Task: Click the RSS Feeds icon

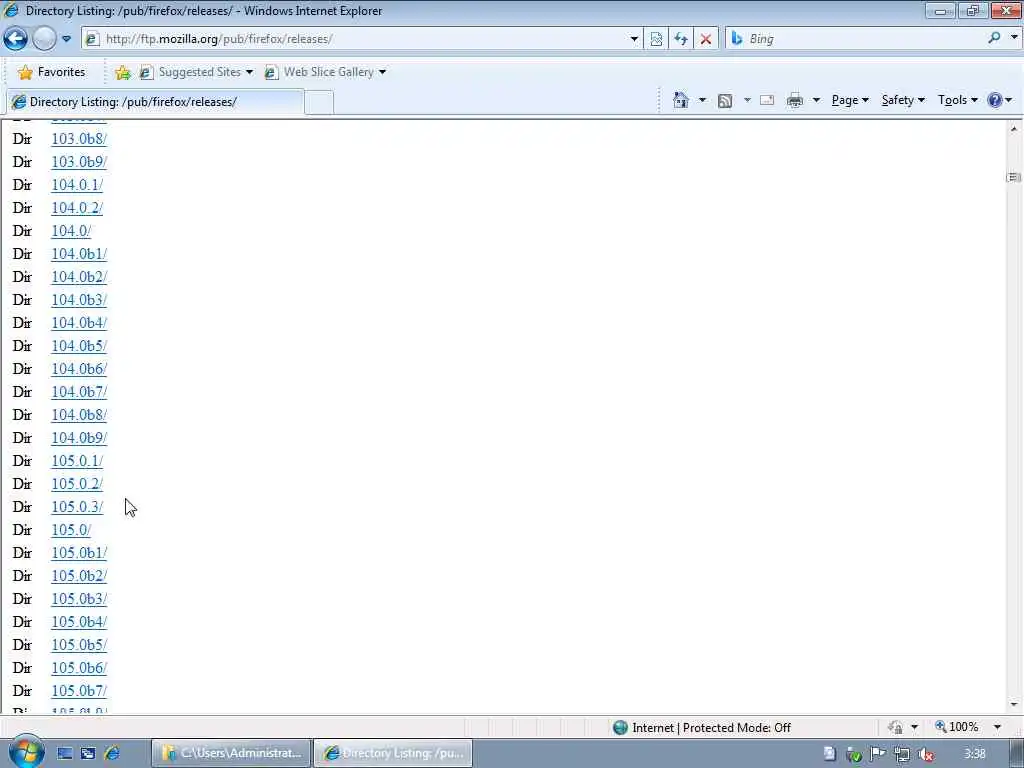Action: (724, 101)
